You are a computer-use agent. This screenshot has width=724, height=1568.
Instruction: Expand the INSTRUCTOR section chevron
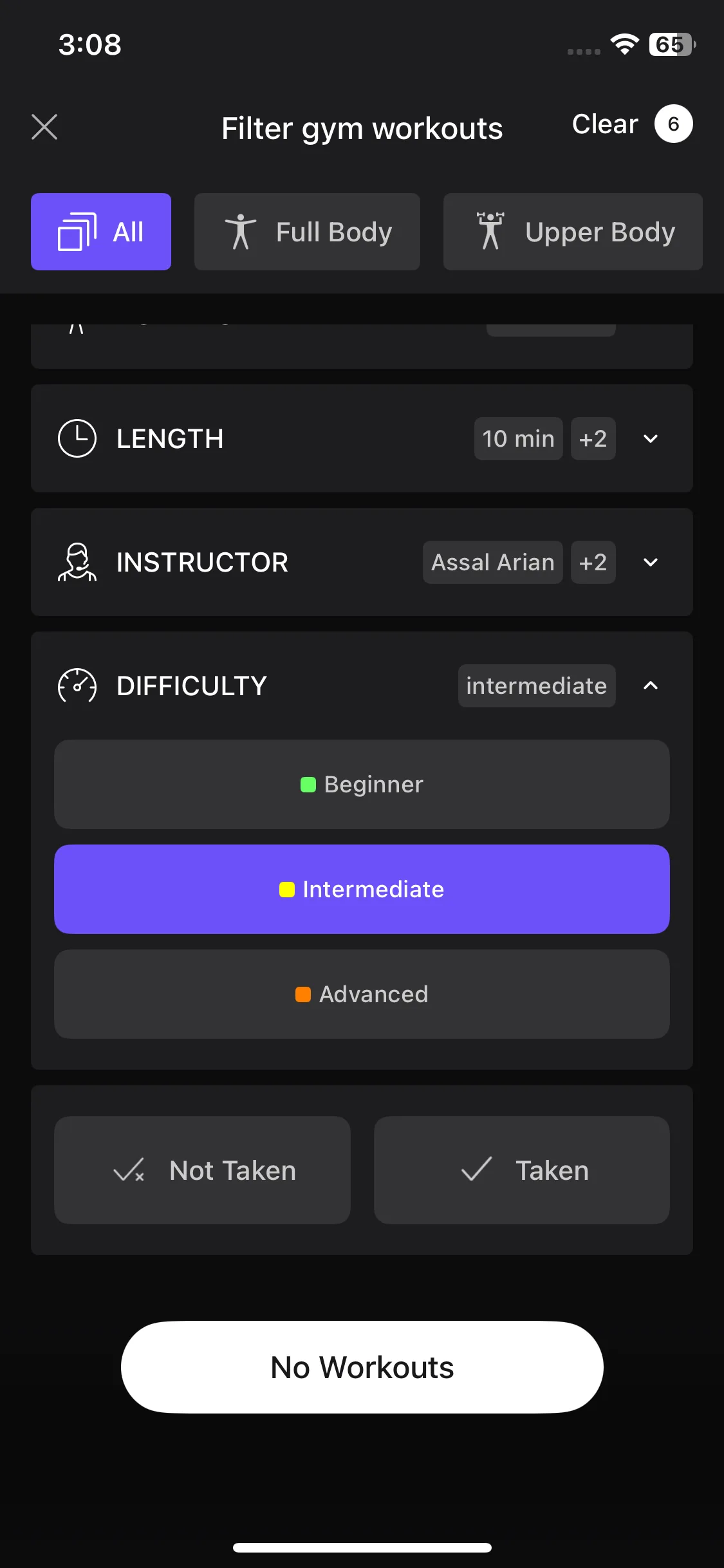651,562
